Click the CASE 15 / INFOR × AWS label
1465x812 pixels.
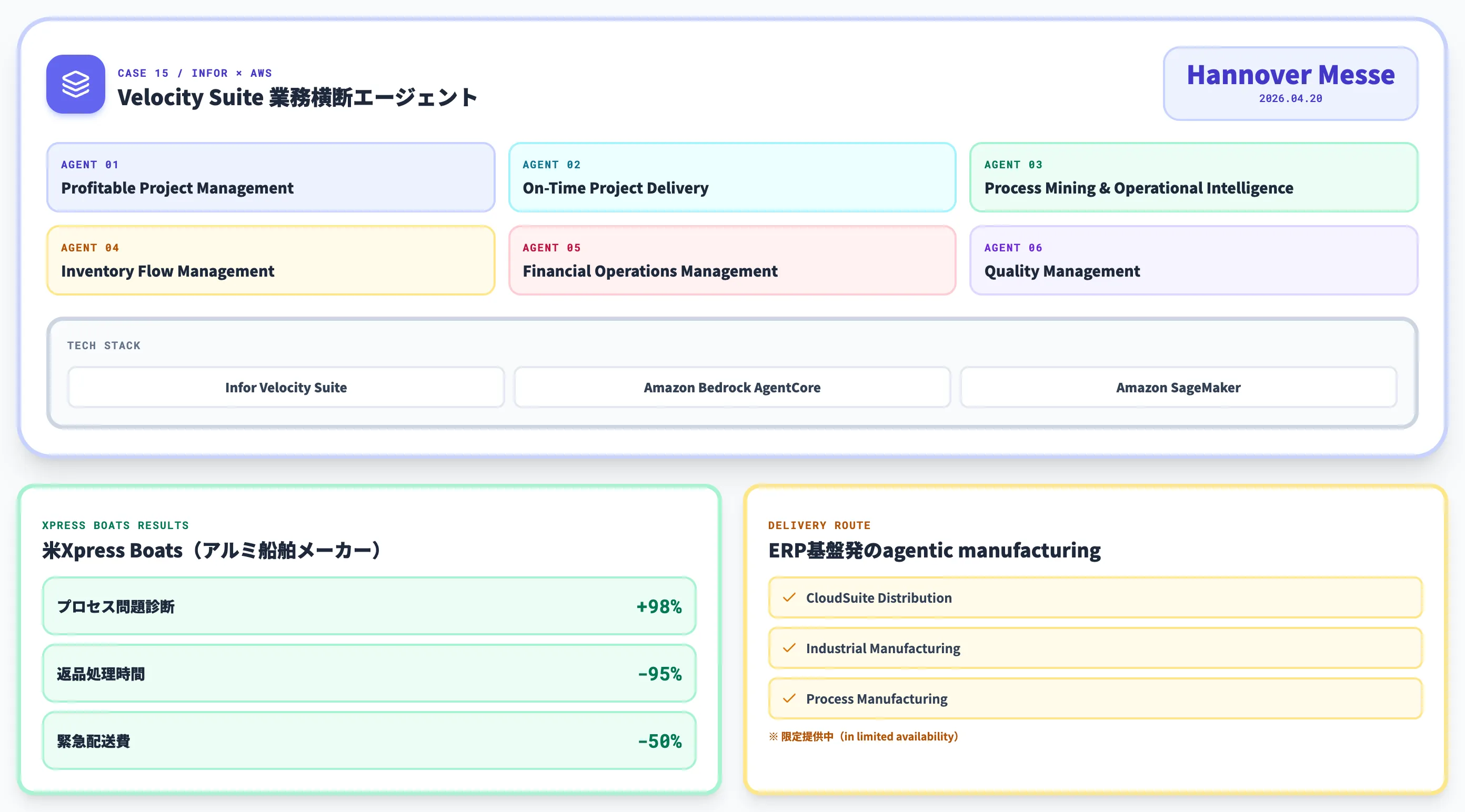(195, 73)
